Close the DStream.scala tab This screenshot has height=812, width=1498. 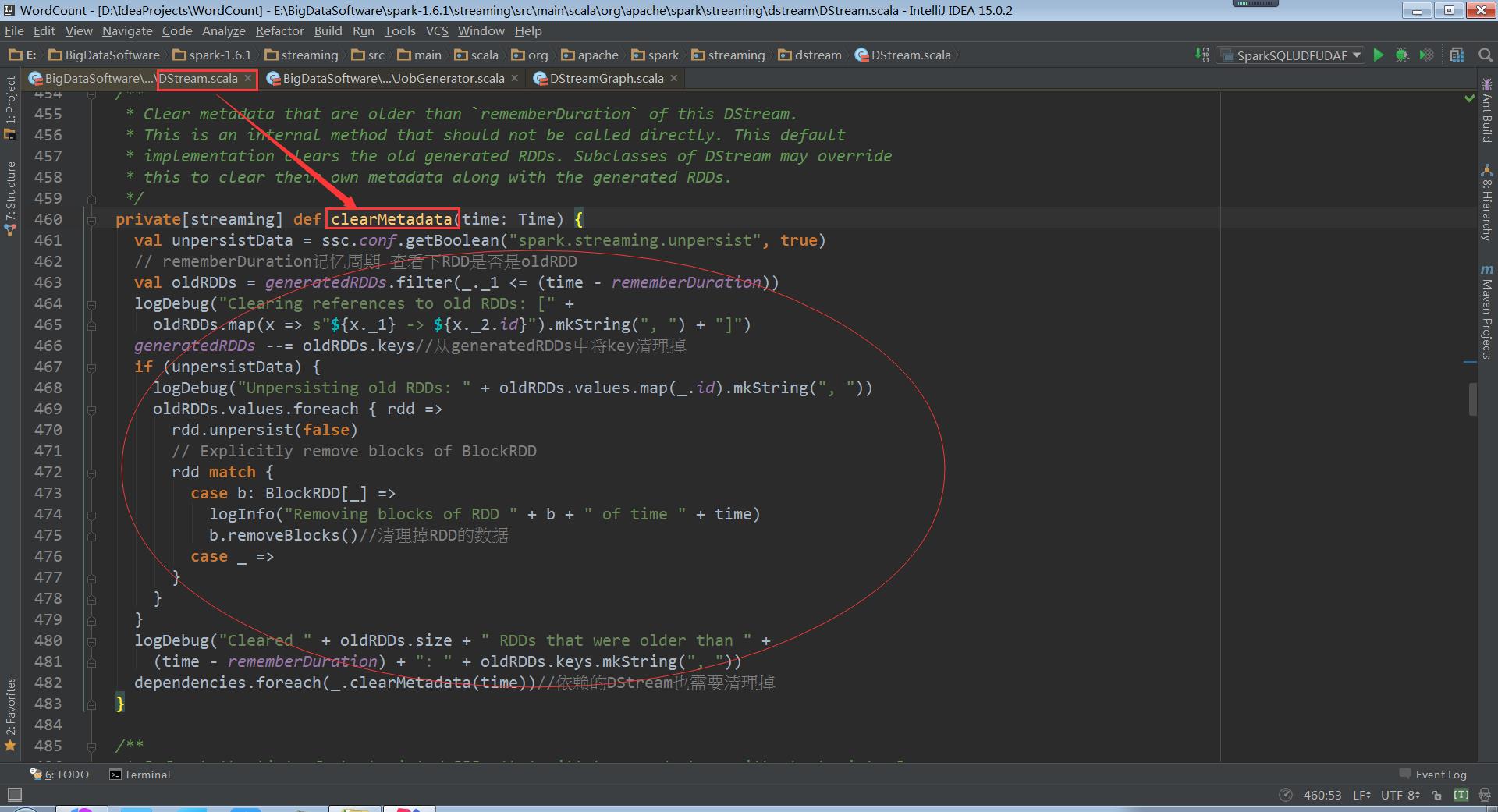[248, 78]
